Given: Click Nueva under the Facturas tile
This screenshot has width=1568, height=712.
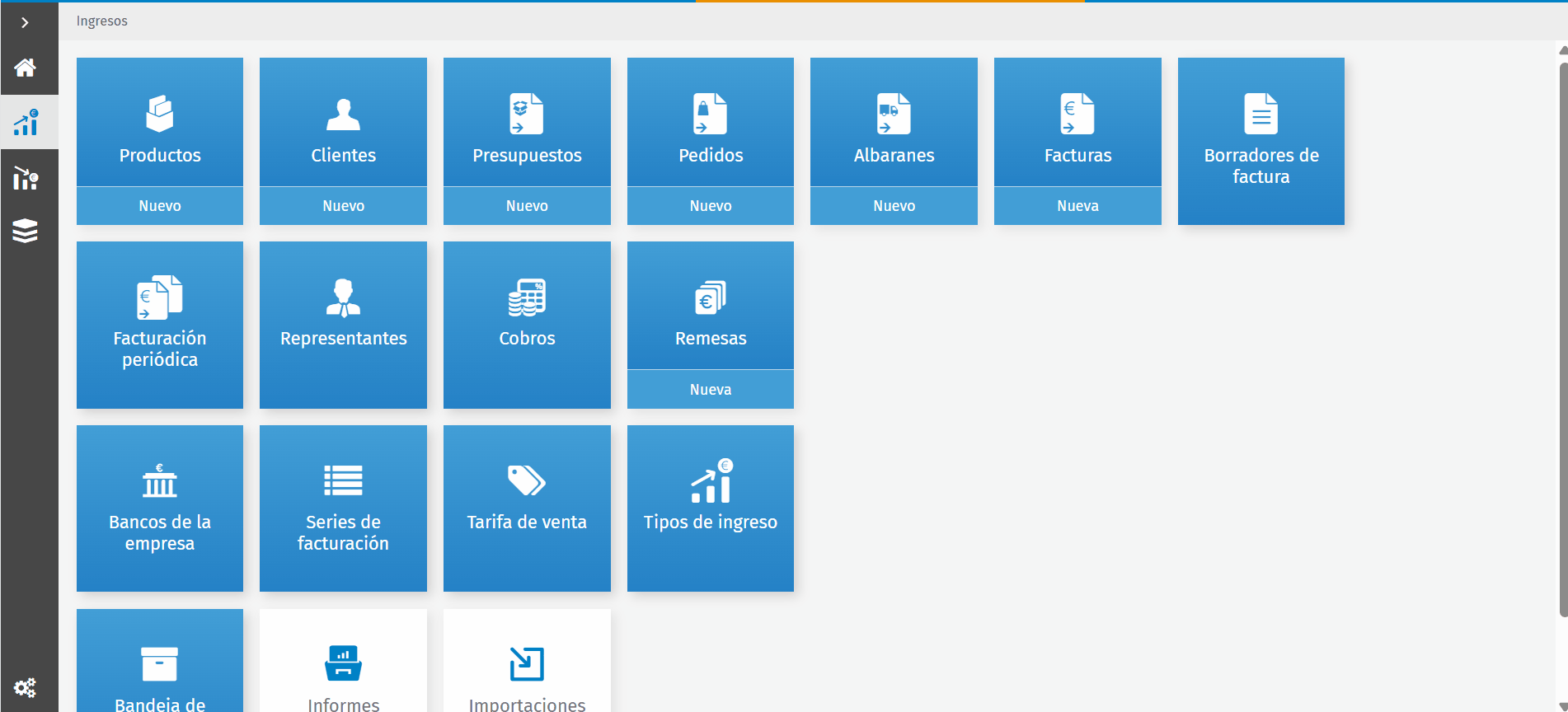Looking at the screenshot, I should (x=1077, y=206).
